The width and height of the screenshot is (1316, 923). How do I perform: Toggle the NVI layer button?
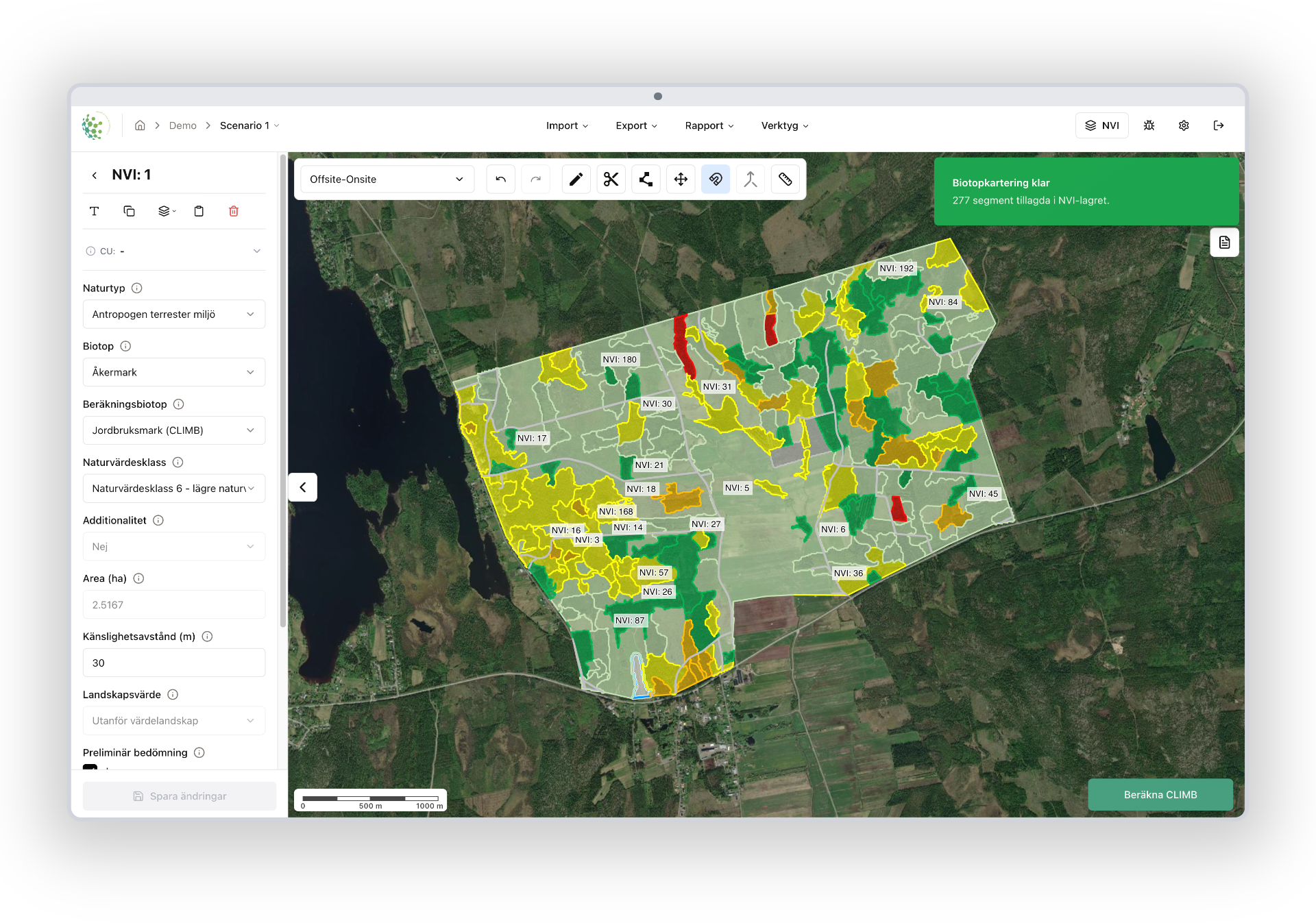(1101, 125)
